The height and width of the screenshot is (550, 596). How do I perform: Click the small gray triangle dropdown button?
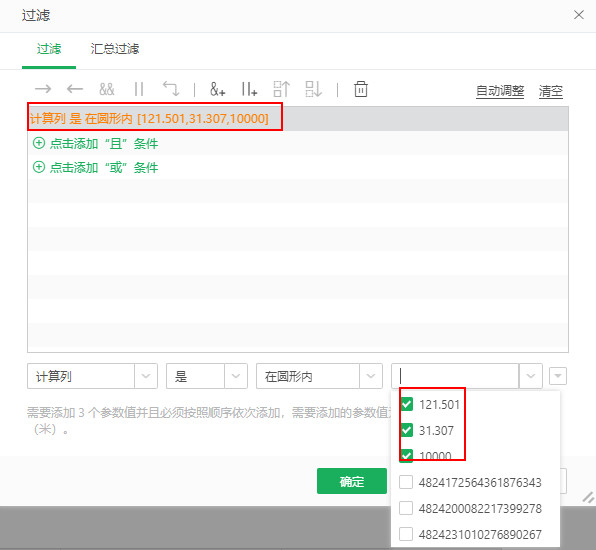click(x=558, y=376)
